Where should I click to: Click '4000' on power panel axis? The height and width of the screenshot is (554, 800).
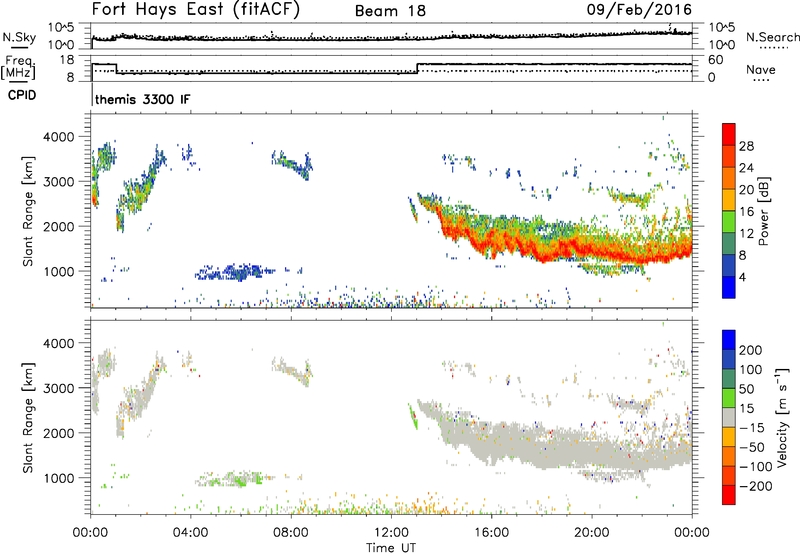click(59, 137)
